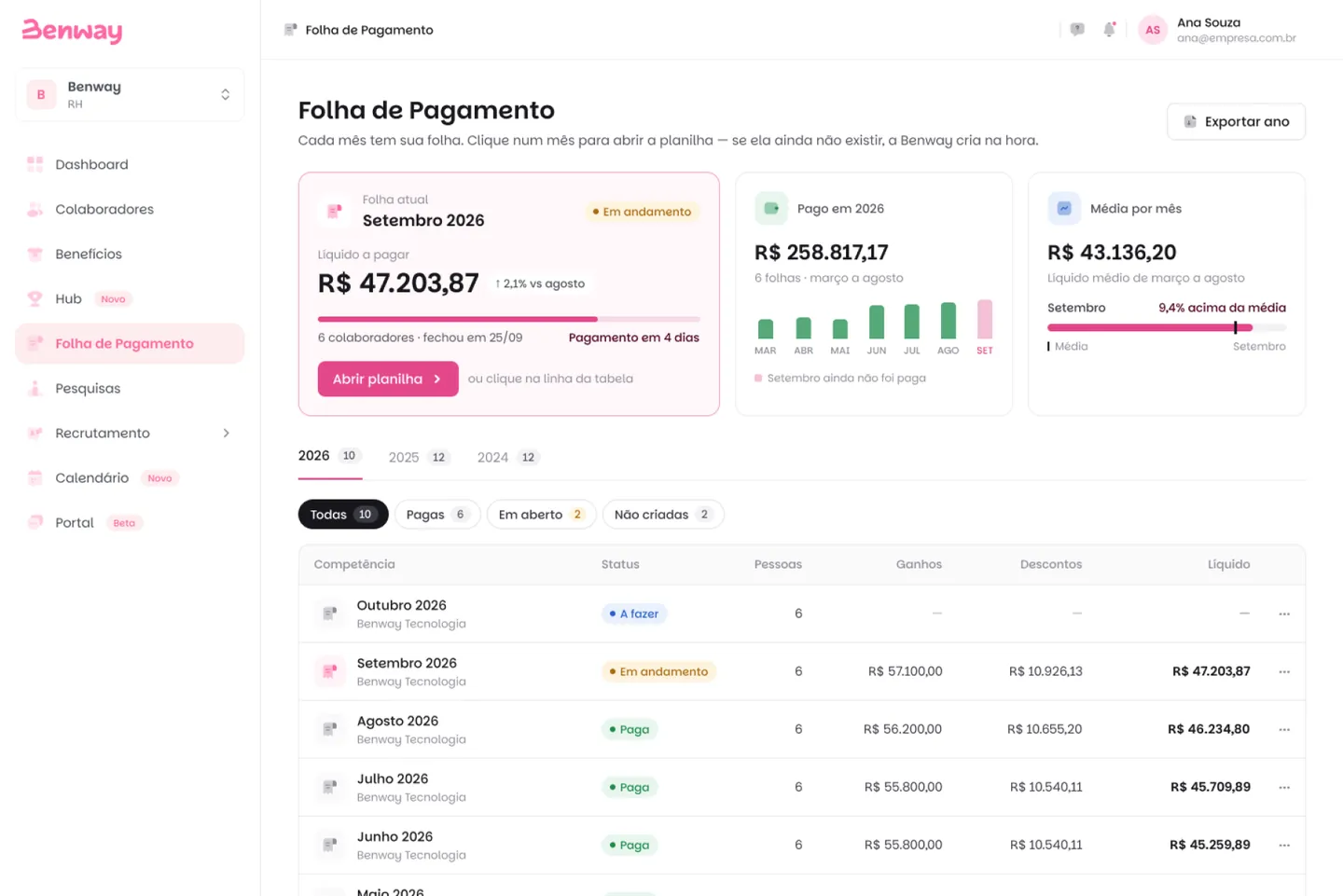1343x896 pixels.
Task: Open the Benway RH workspace switcher
Action: 130,94
